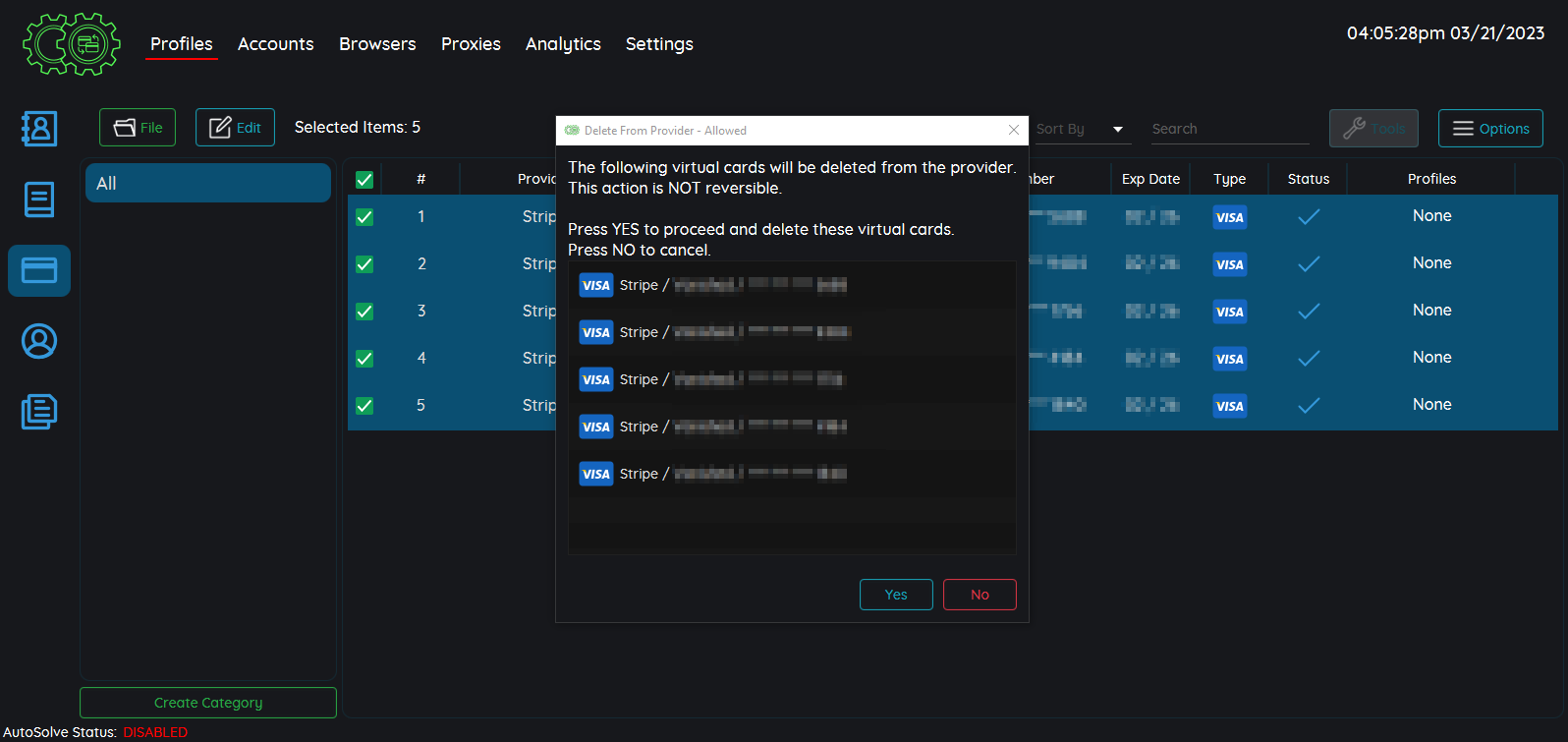Screen dimensions: 1568x742
Task: Uncheck the checkbox for row 2
Action: pos(364,264)
